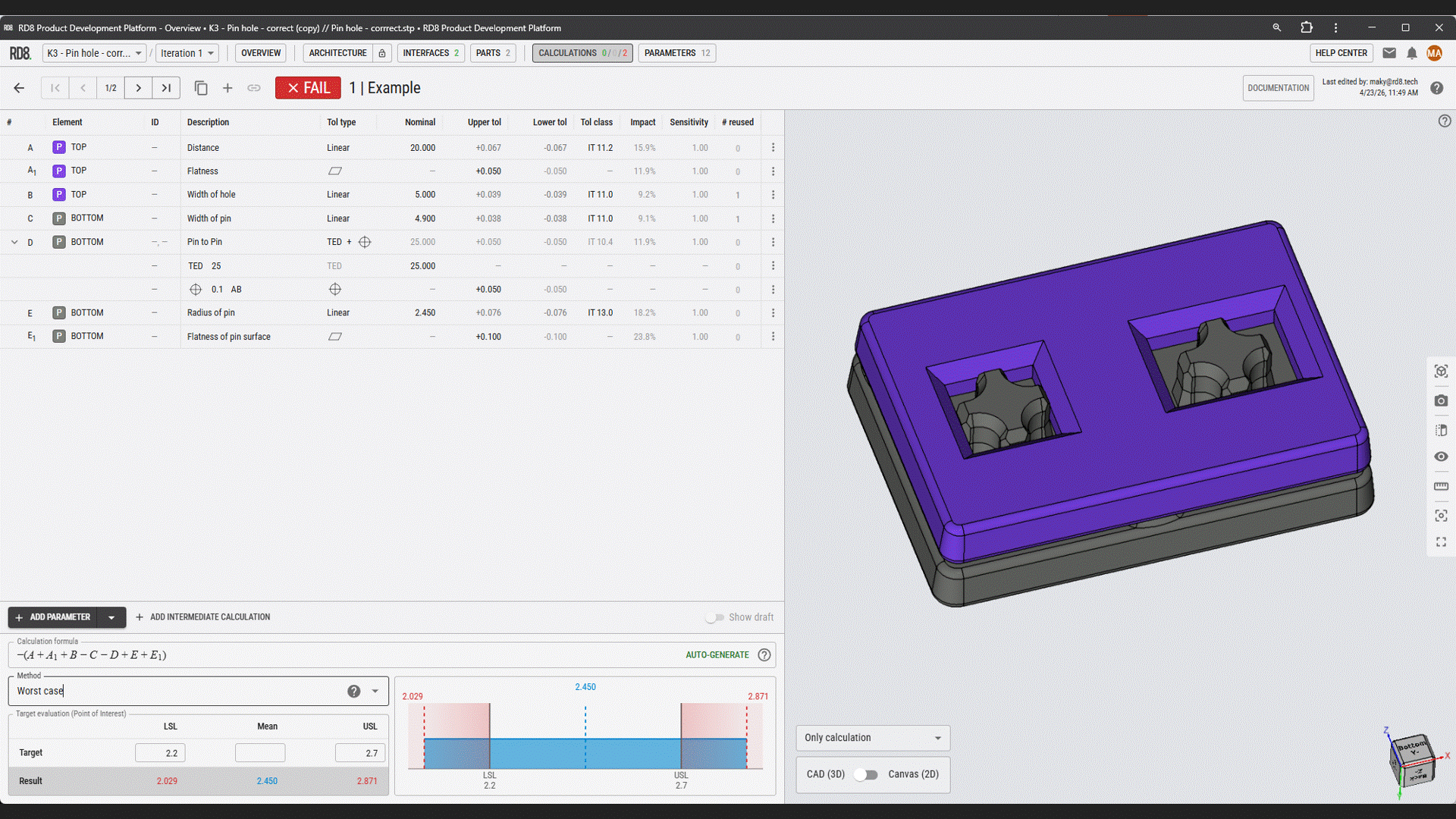
Task: Open the Documentation button
Action: [x=1278, y=88]
